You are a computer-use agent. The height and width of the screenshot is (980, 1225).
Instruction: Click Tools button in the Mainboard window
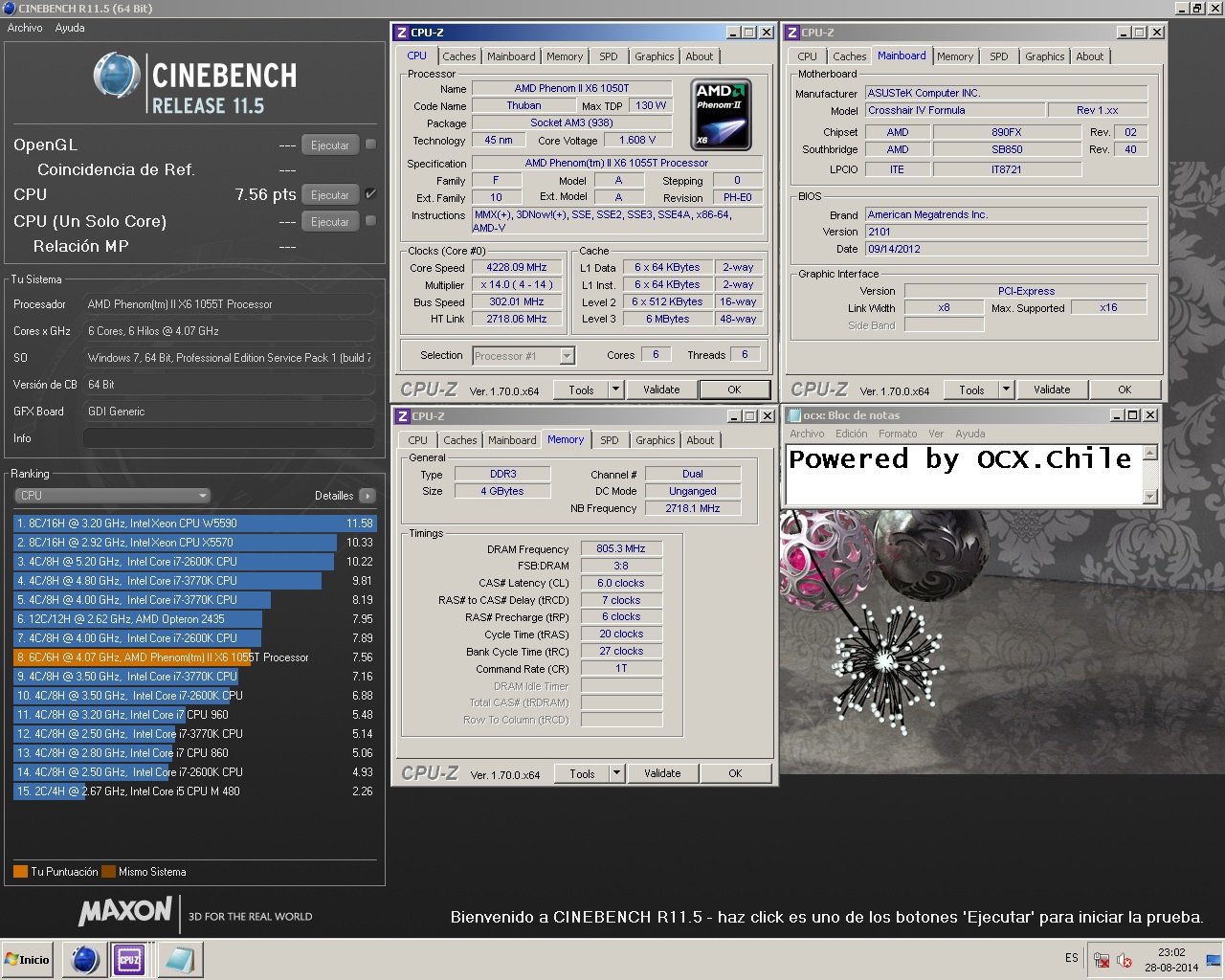tap(971, 390)
